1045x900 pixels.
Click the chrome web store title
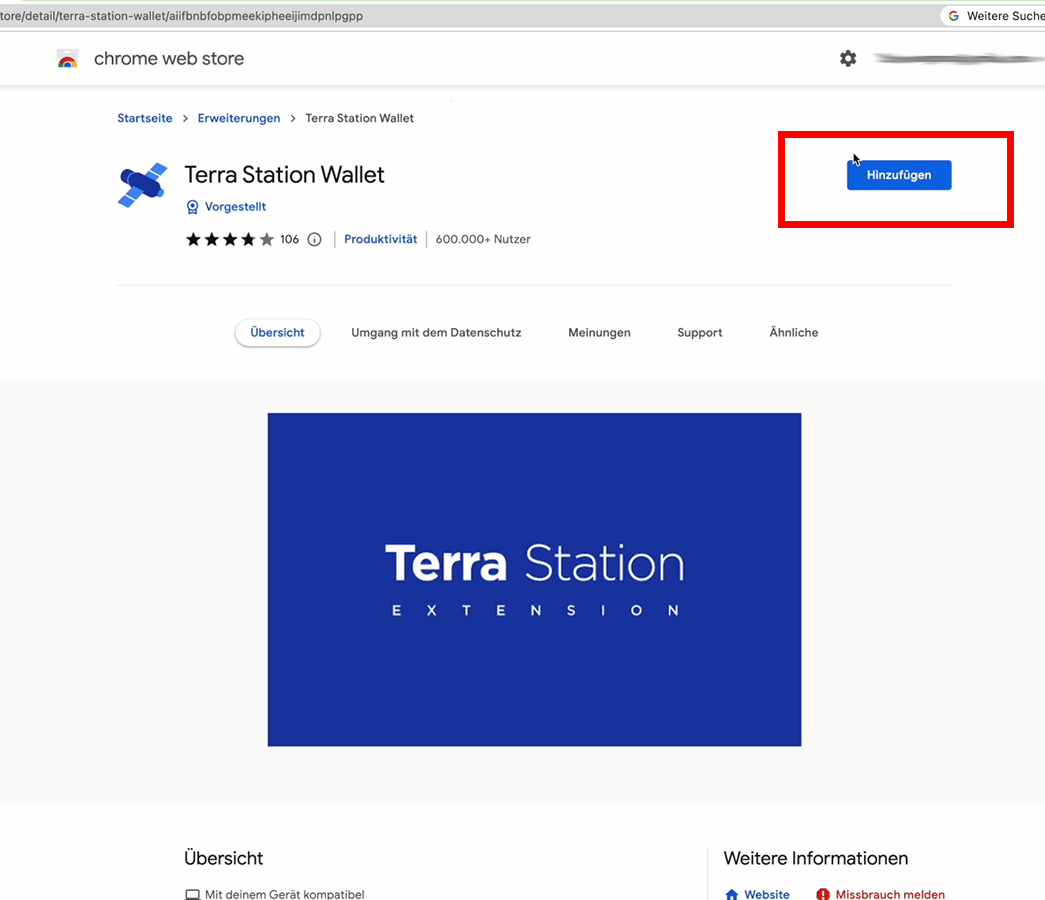pos(169,59)
